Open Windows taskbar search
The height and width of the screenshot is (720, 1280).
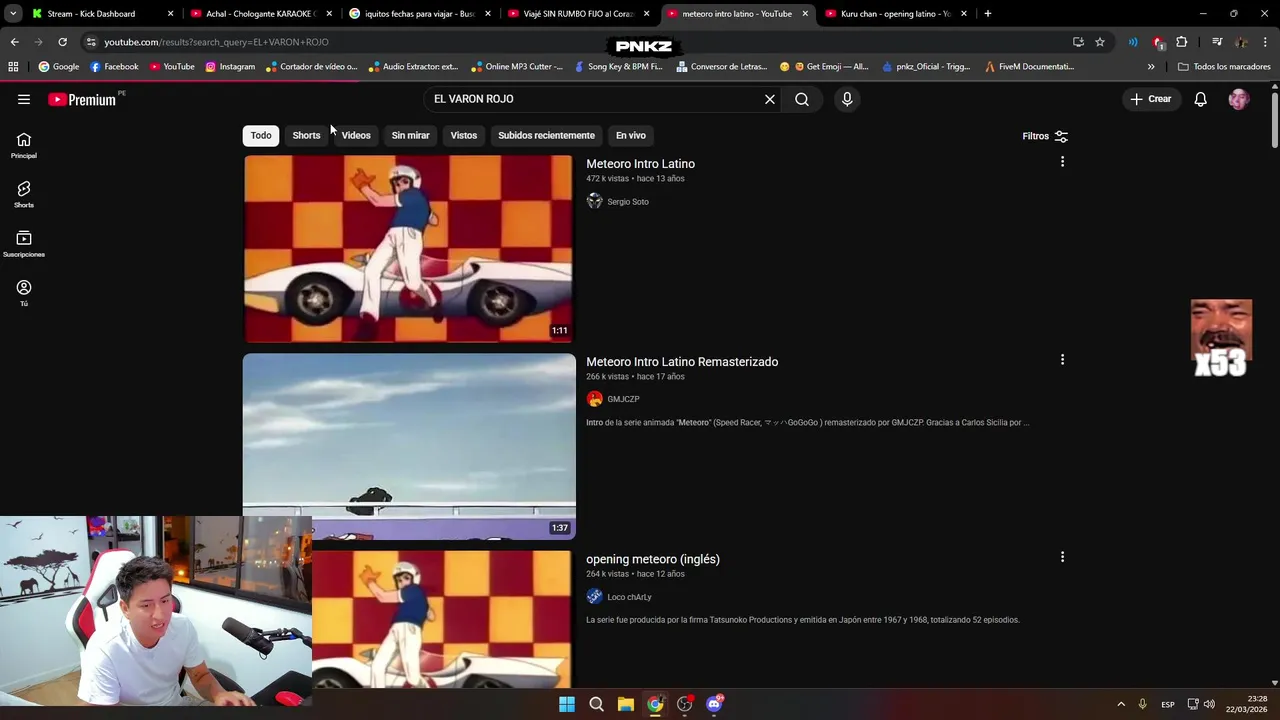point(596,704)
